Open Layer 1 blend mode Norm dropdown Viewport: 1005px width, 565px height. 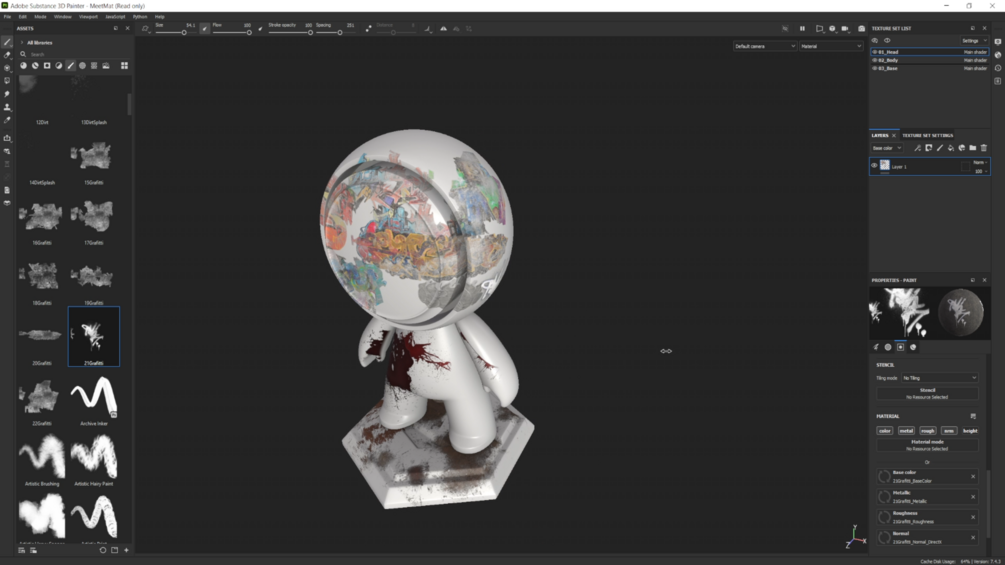[980, 163]
